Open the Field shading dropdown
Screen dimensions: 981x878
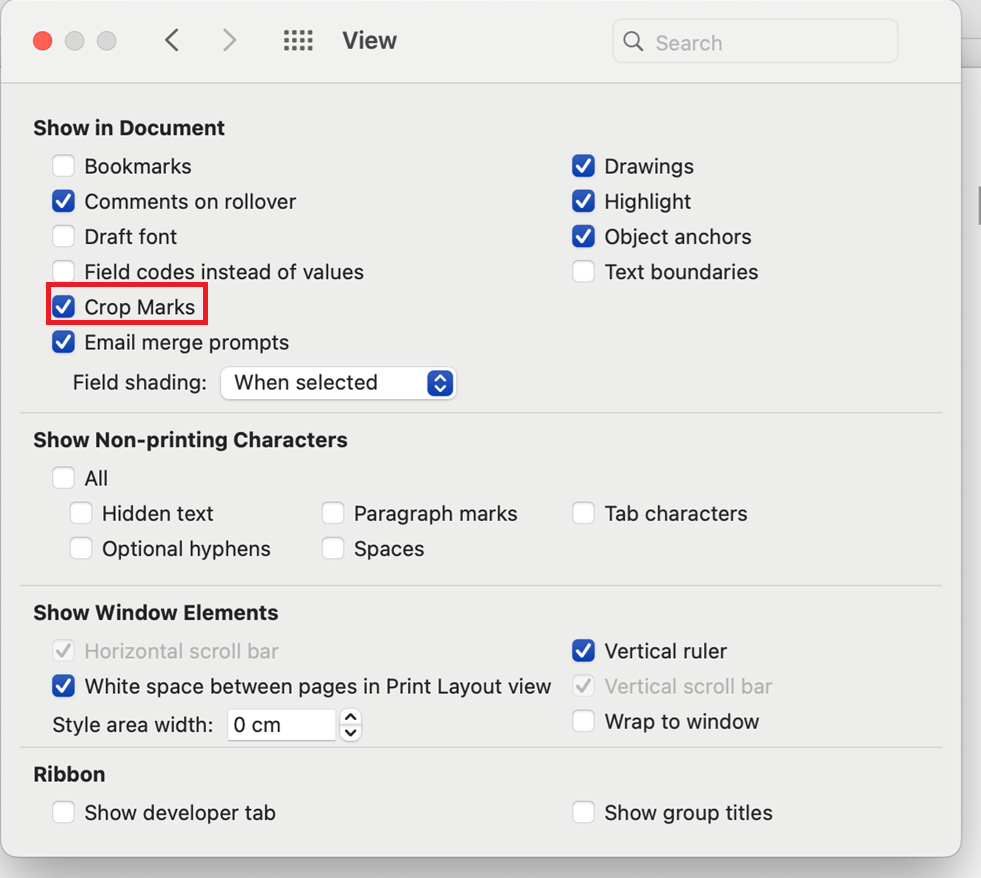click(x=338, y=383)
